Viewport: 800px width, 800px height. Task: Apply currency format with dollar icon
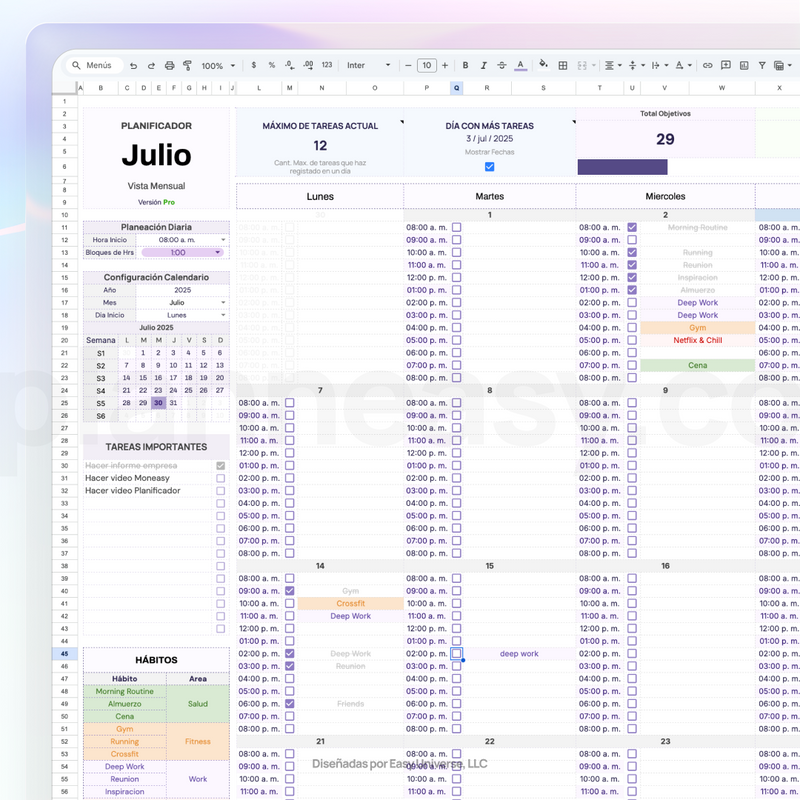point(254,66)
